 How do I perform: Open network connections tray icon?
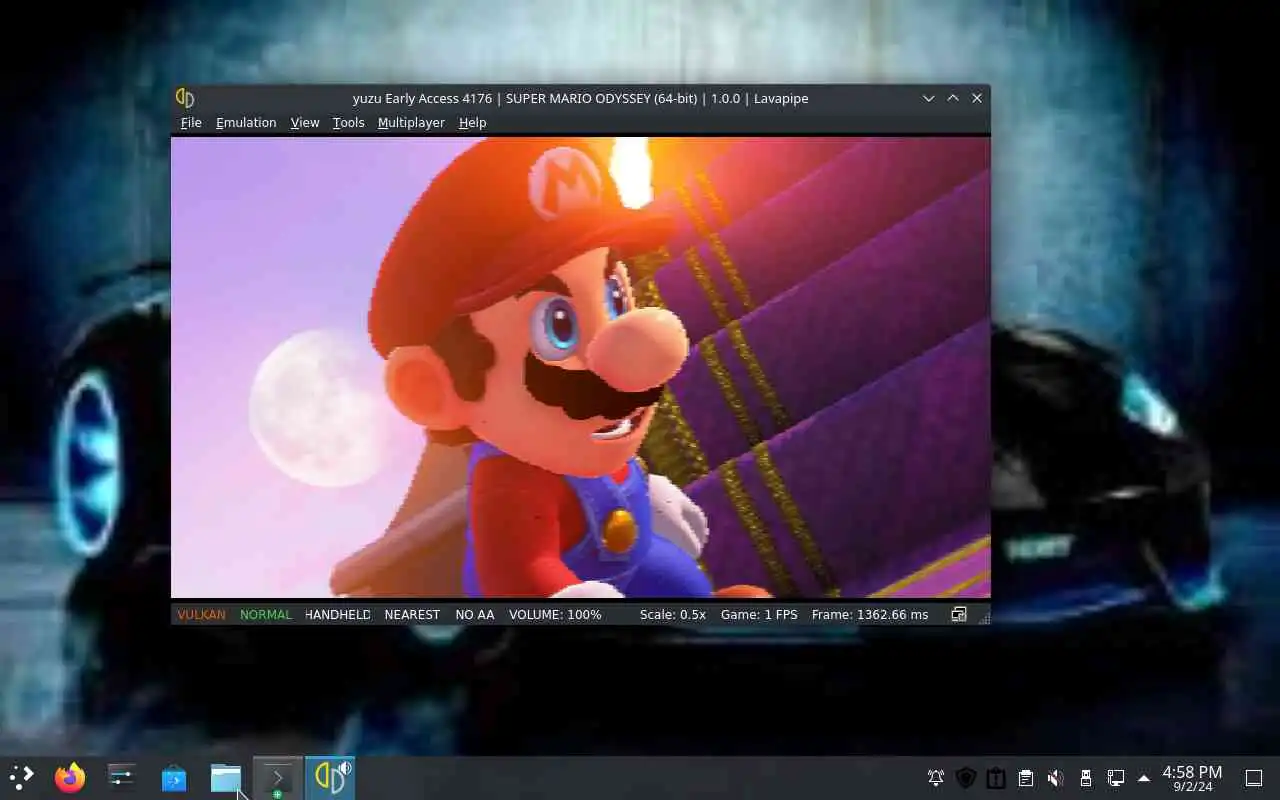pyautogui.click(x=1115, y=778)
